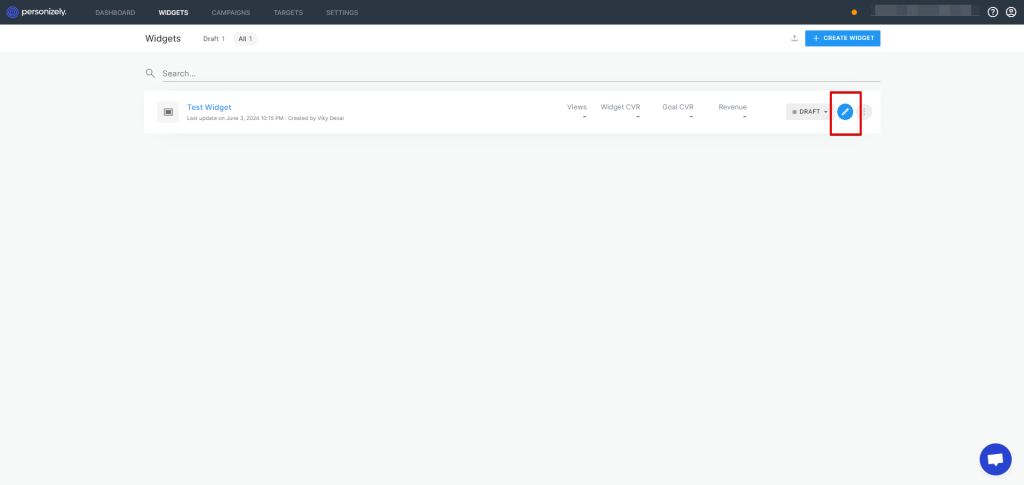Go to the Dashboard menu
The image size is (1024, 485).
(x=115, y=12)
